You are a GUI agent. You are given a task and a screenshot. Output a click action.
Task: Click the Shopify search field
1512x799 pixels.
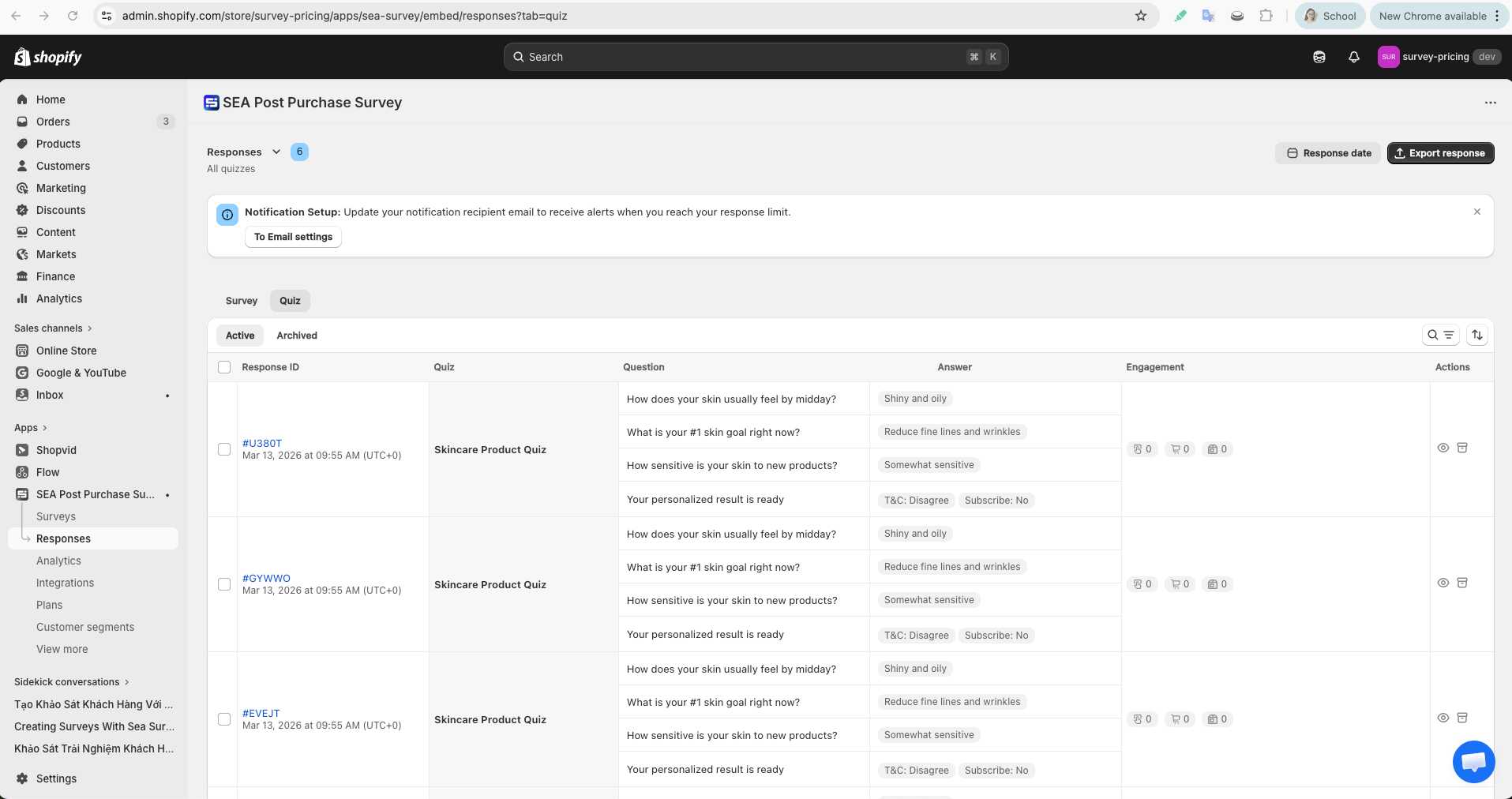coord(756,57)
